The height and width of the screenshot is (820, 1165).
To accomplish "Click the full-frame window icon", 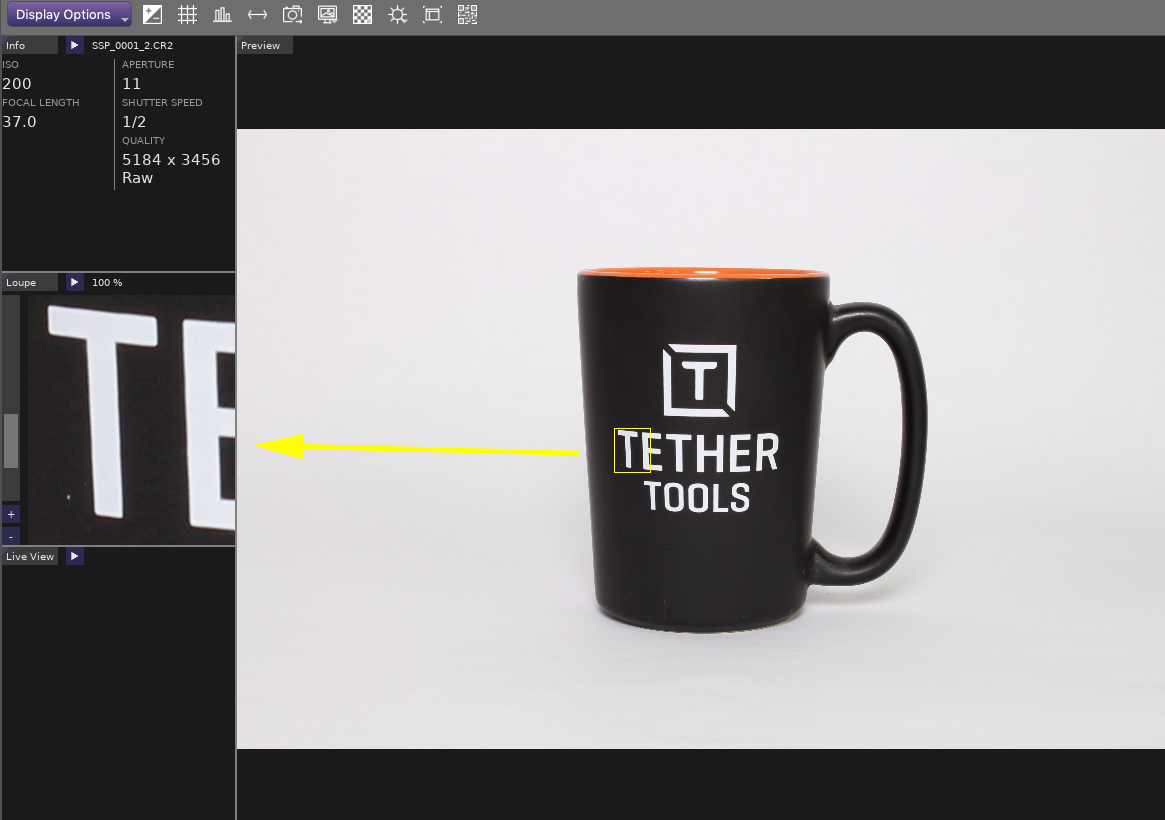I will 432,15.
